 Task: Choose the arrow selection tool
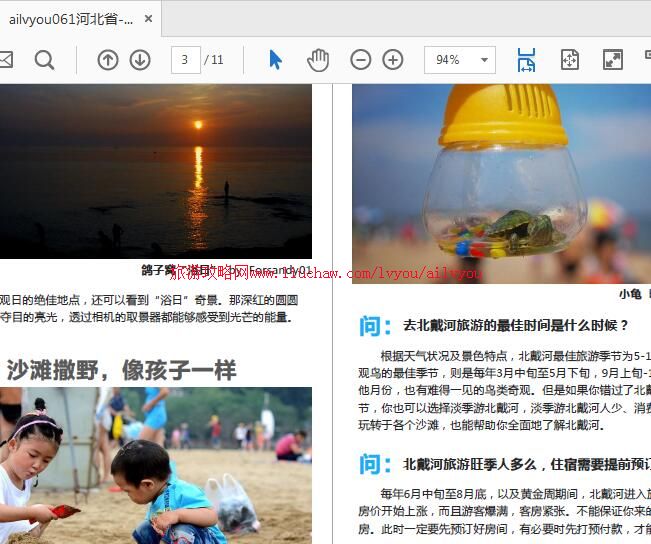(275, 60)
